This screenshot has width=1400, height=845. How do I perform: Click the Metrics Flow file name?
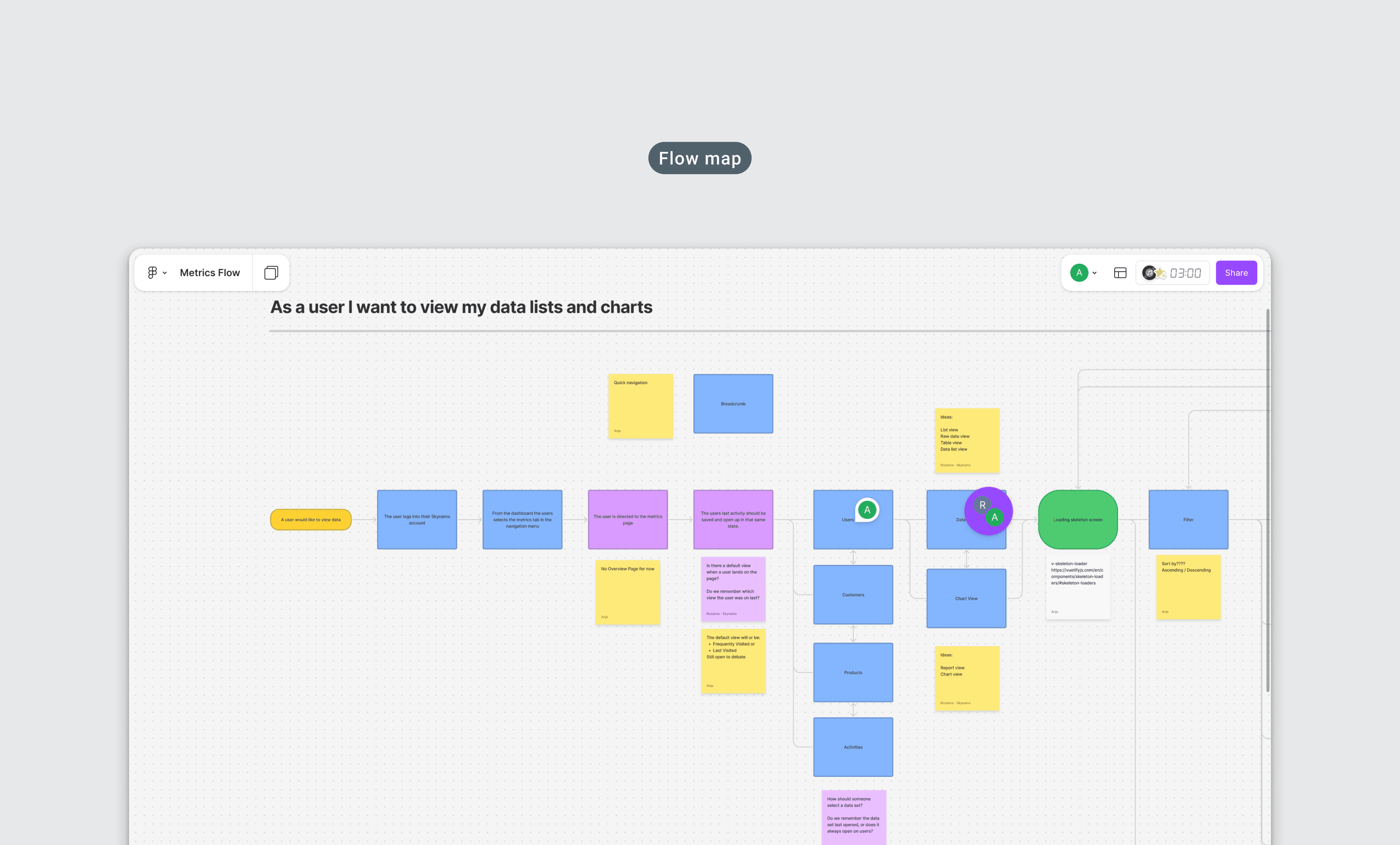[x=210, y=273]
